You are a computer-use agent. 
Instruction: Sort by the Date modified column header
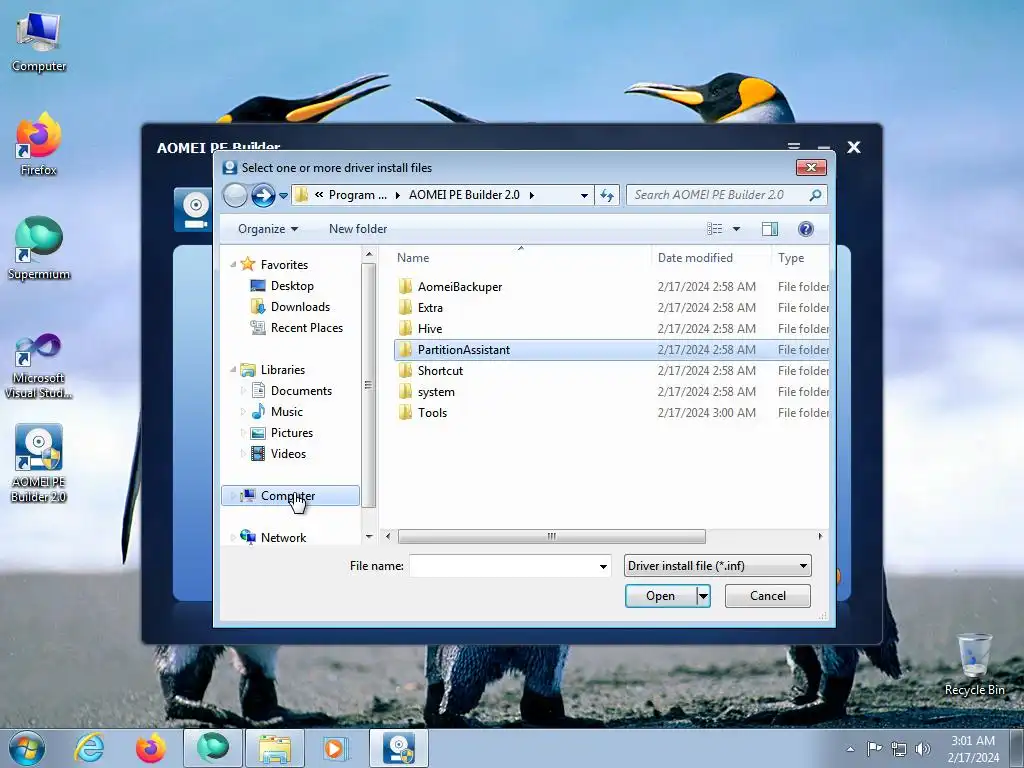point(711,257)
